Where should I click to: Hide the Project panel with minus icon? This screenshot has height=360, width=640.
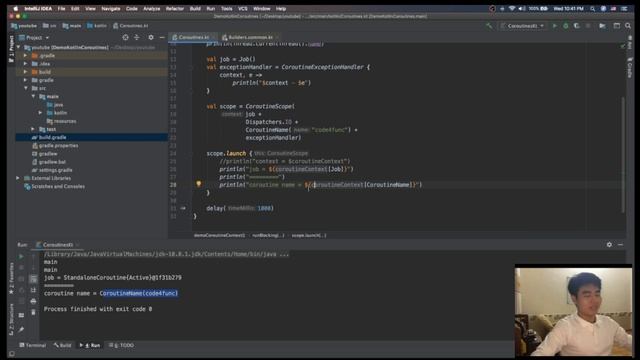click(162, 38)
